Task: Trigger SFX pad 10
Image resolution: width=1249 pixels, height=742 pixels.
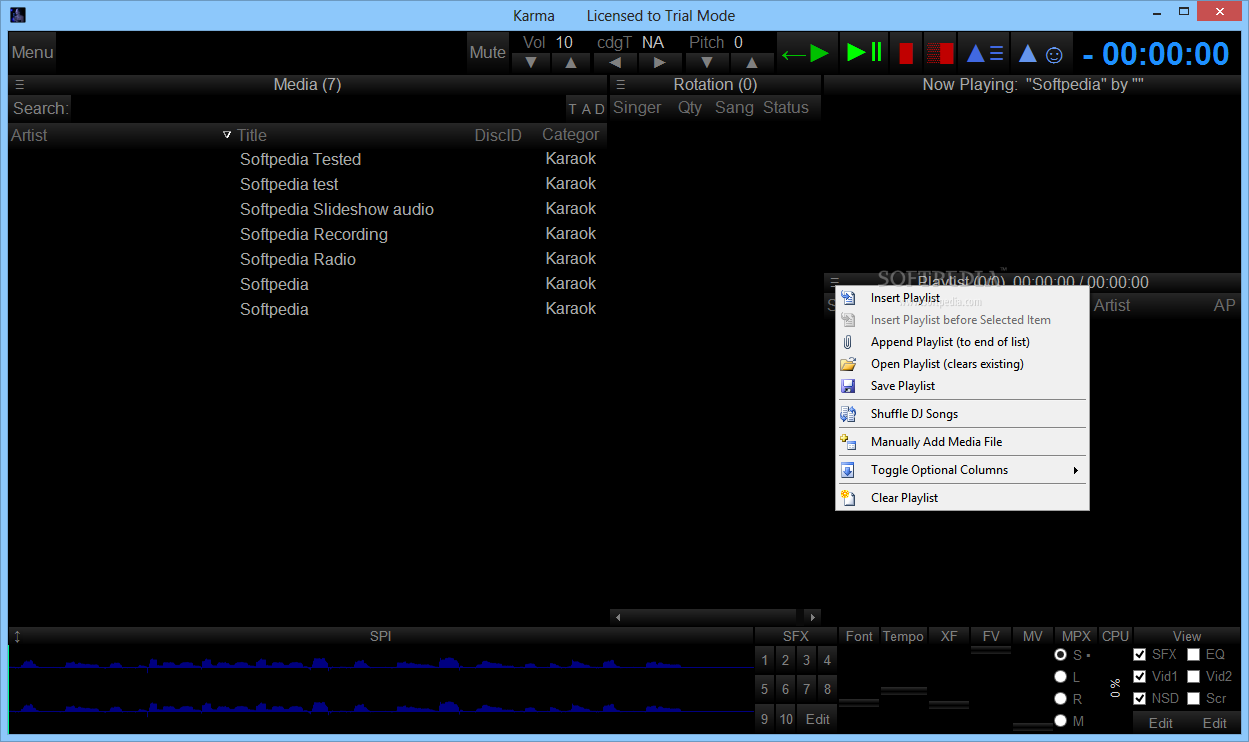Action: [786, 719]
